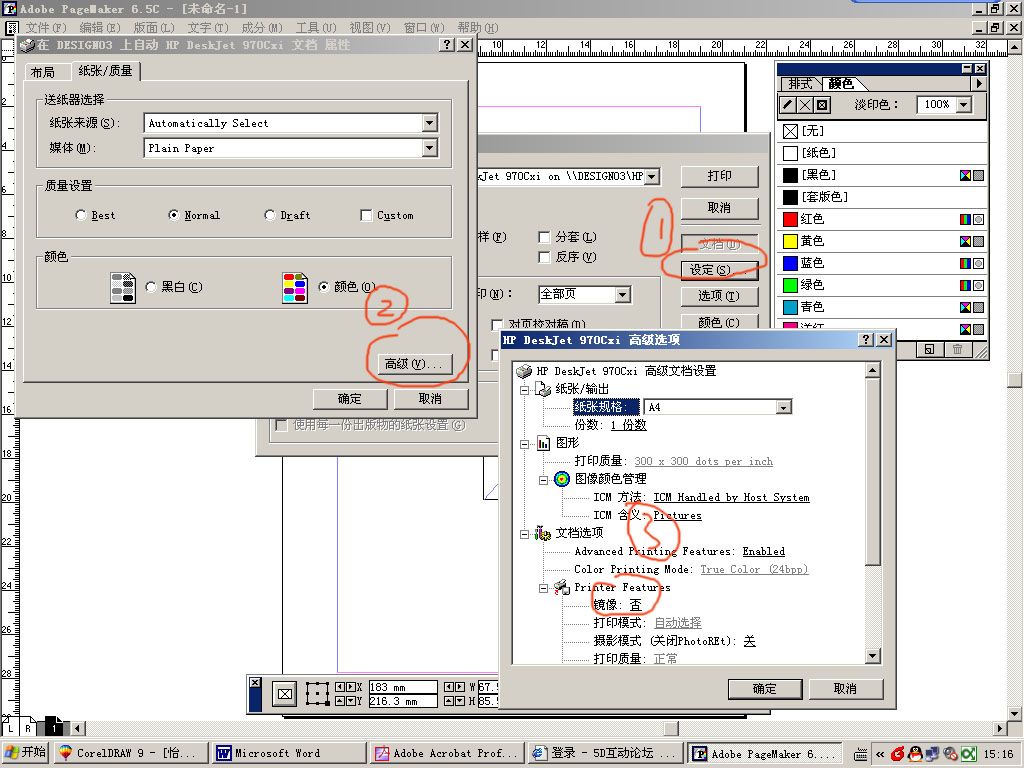Click the 图形 chart icon in tree
The image size is (1024, 768).
click(544, 443)
